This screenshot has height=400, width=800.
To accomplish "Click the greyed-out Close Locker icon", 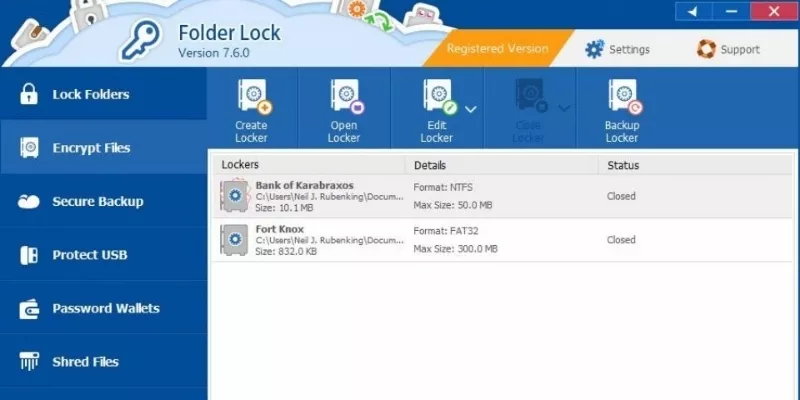I will tap(532, 96).
